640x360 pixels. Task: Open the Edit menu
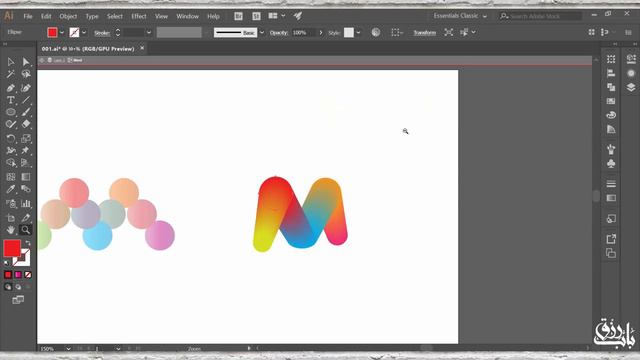click(x=46, y=16)
